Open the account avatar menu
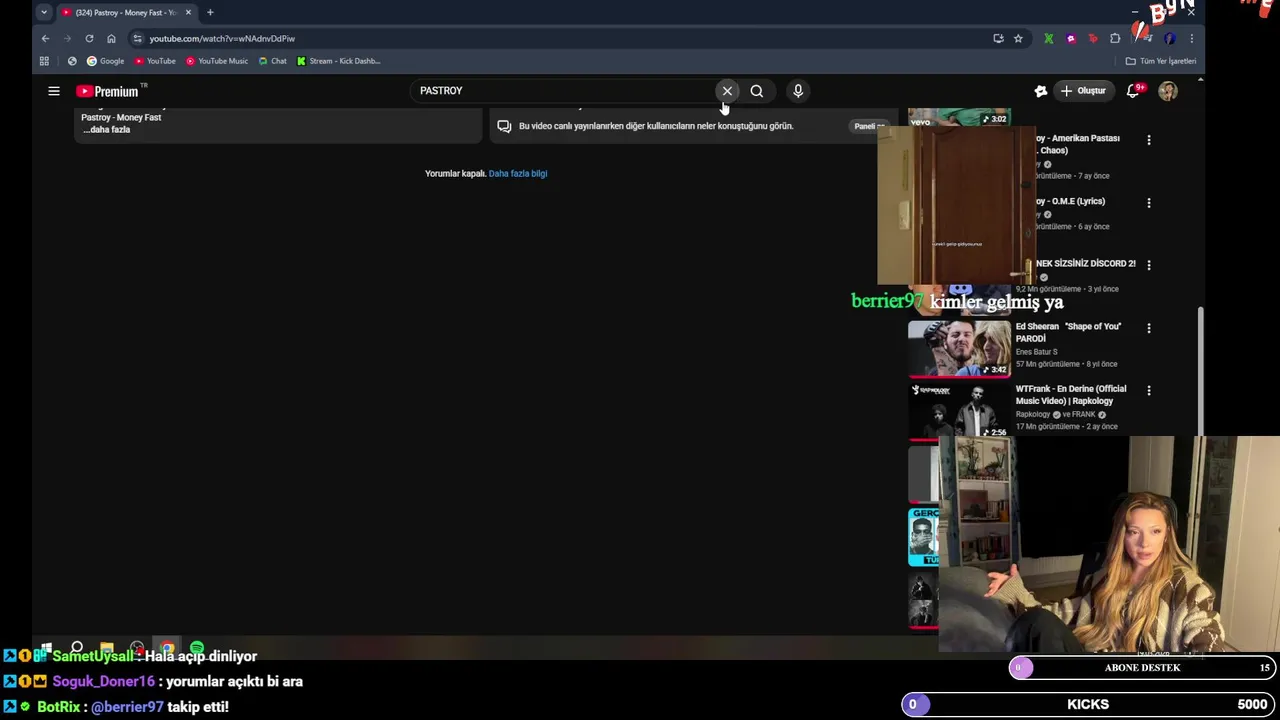The image size is (1280, 720). pyautogui.click(x=1168, y=91)
